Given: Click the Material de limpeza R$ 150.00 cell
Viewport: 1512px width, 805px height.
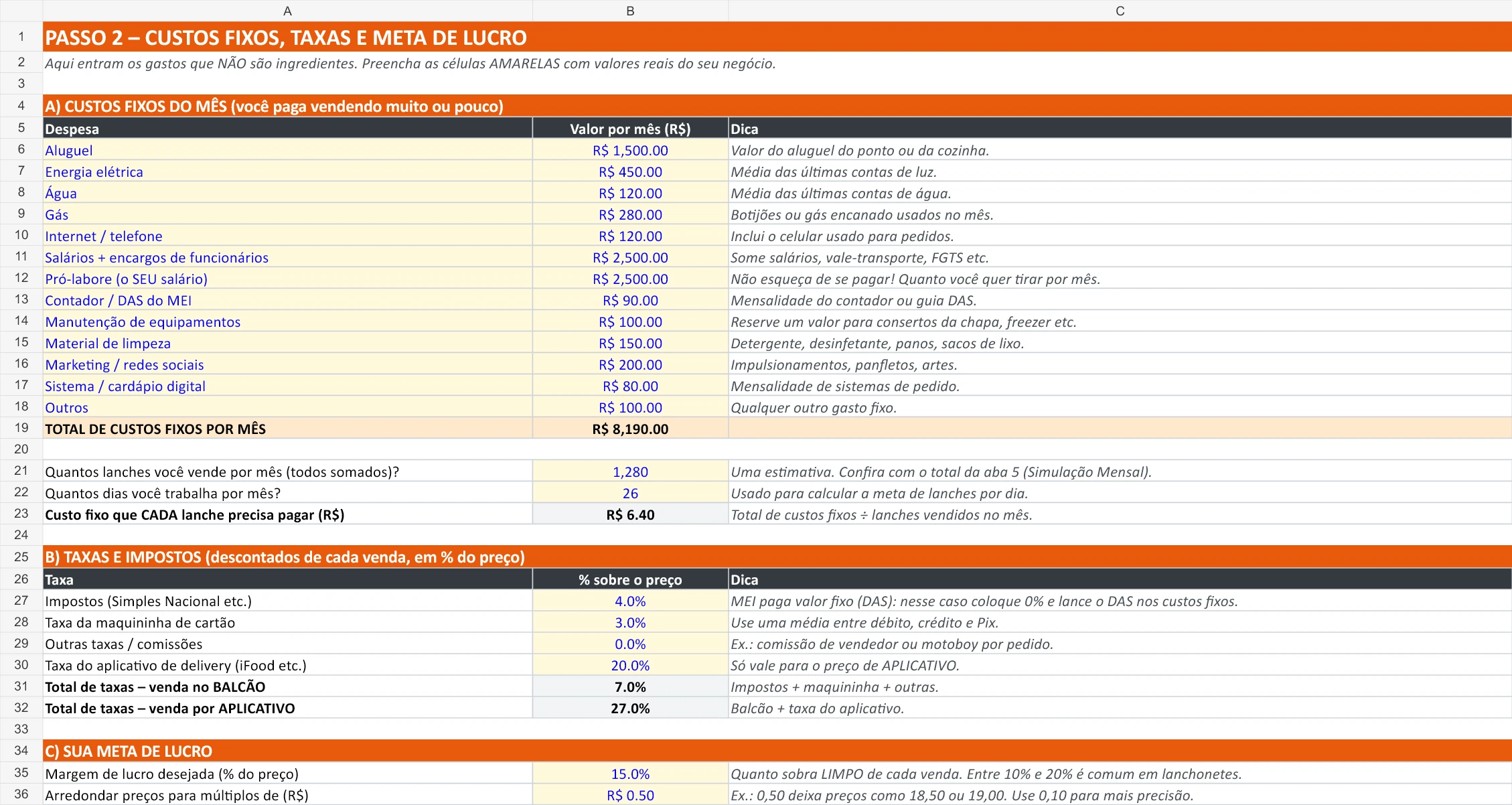Looking at the screenshot, I should (x=630, y=343).
